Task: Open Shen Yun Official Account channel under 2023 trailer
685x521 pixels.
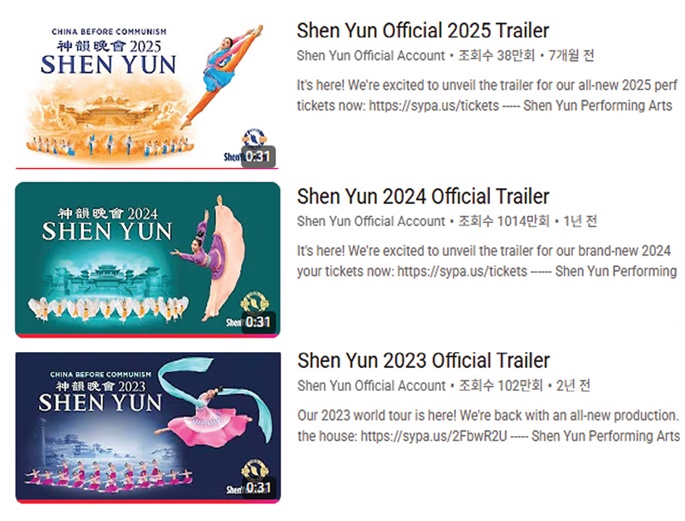Action: [x=371, y=386]
